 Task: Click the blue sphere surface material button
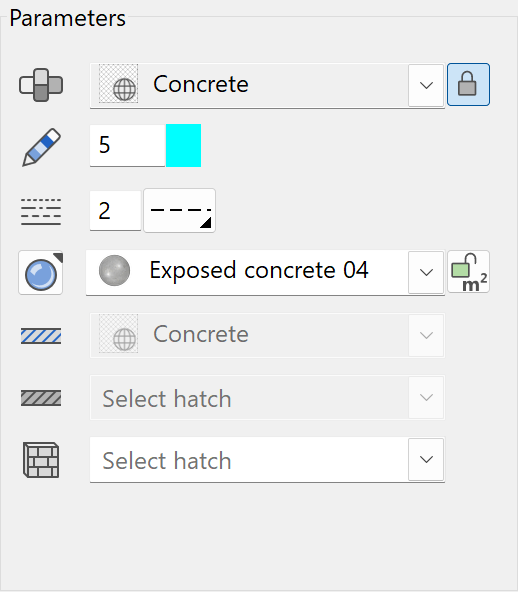[41, 273]
